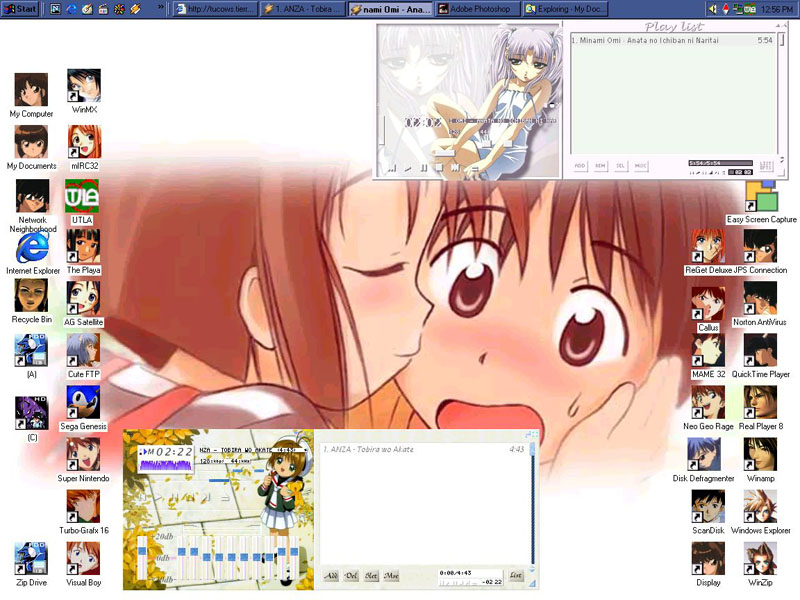This screenshot has width=800, height=600.
Task: Click MISC in the Minami Omi playlist
Action: 641,166
